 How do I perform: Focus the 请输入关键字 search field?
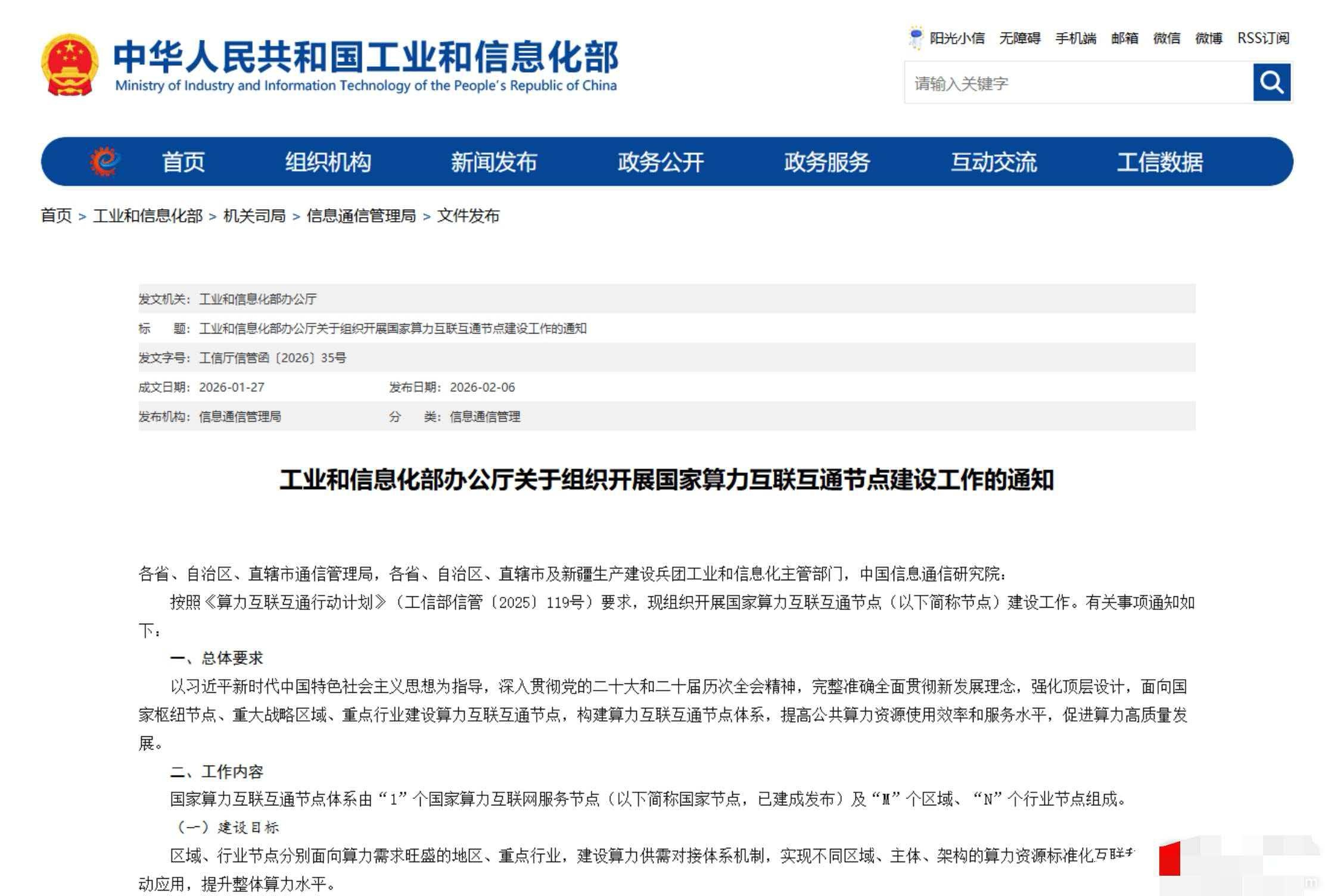(1077, 83)
